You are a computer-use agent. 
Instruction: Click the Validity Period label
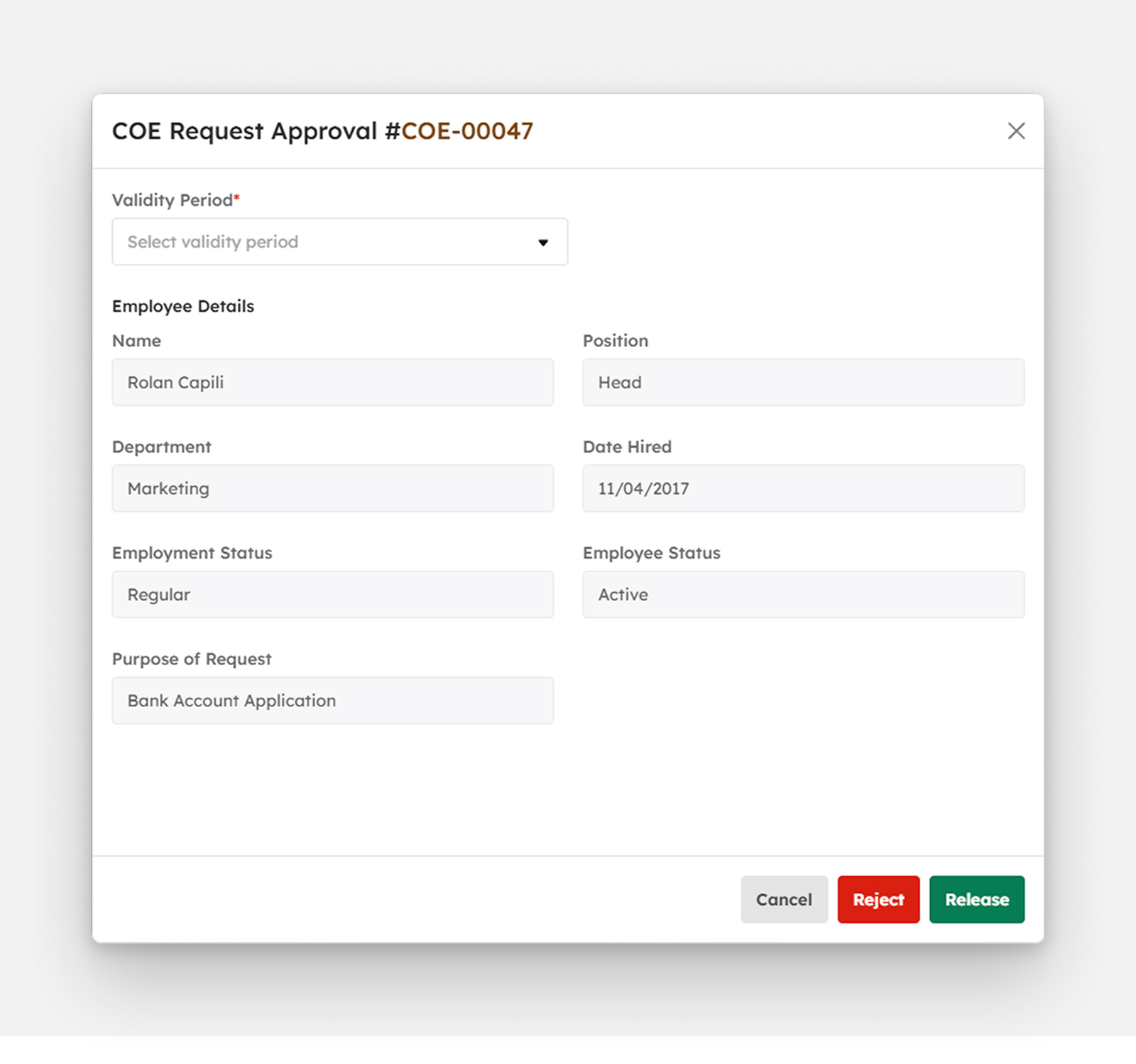[176, 200]
